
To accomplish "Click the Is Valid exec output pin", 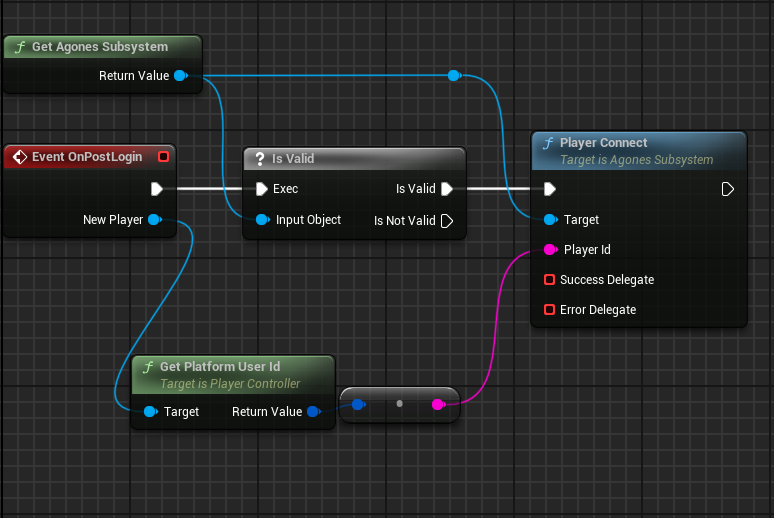I will point(447,189).
